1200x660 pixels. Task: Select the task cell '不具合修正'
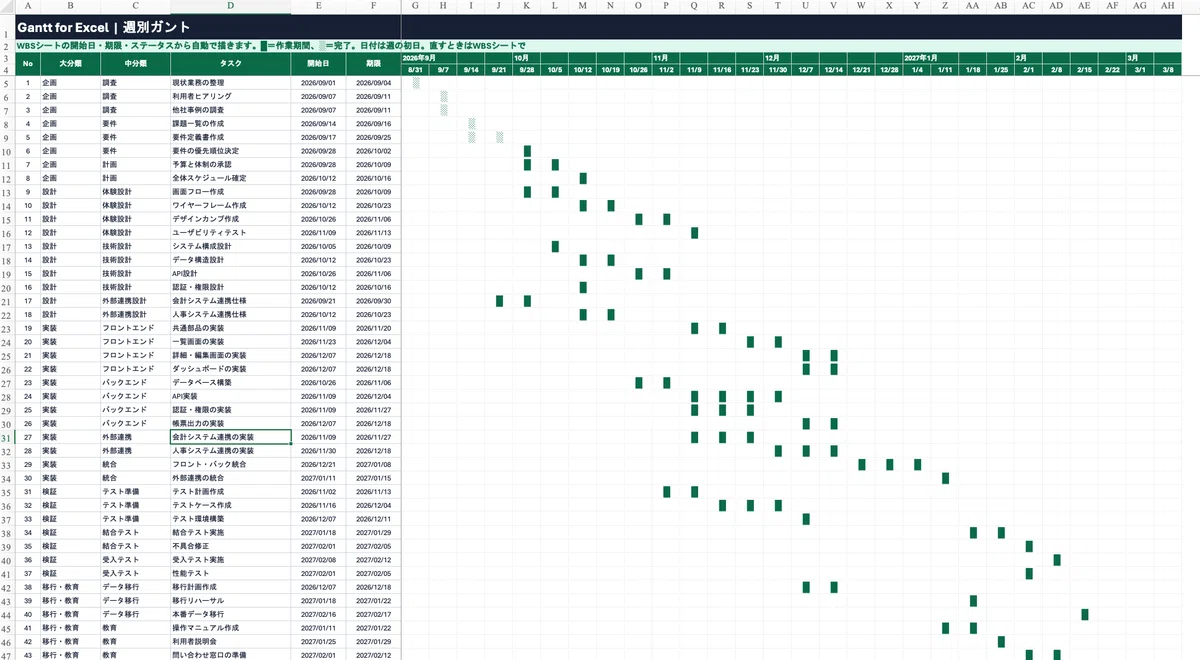point(231,546)
